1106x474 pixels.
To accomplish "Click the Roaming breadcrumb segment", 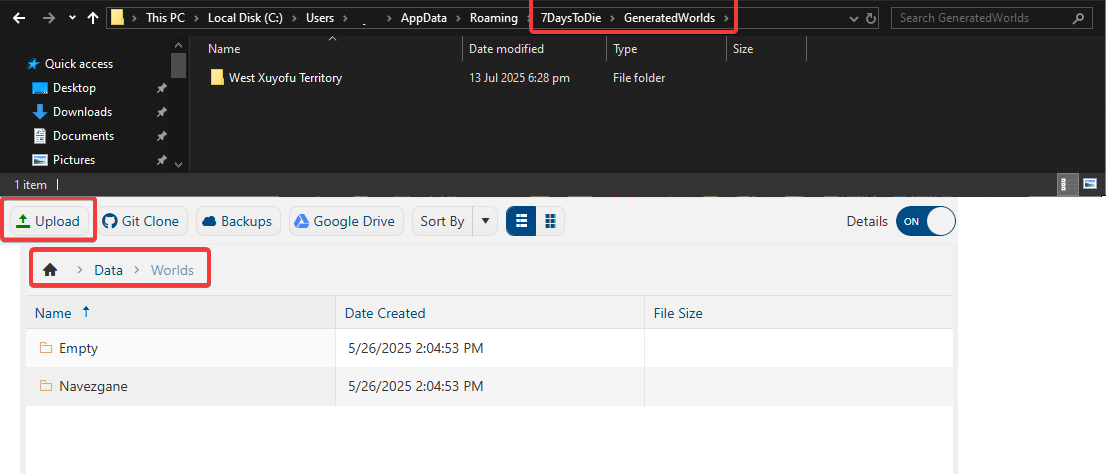I will (x=494, y=18).
